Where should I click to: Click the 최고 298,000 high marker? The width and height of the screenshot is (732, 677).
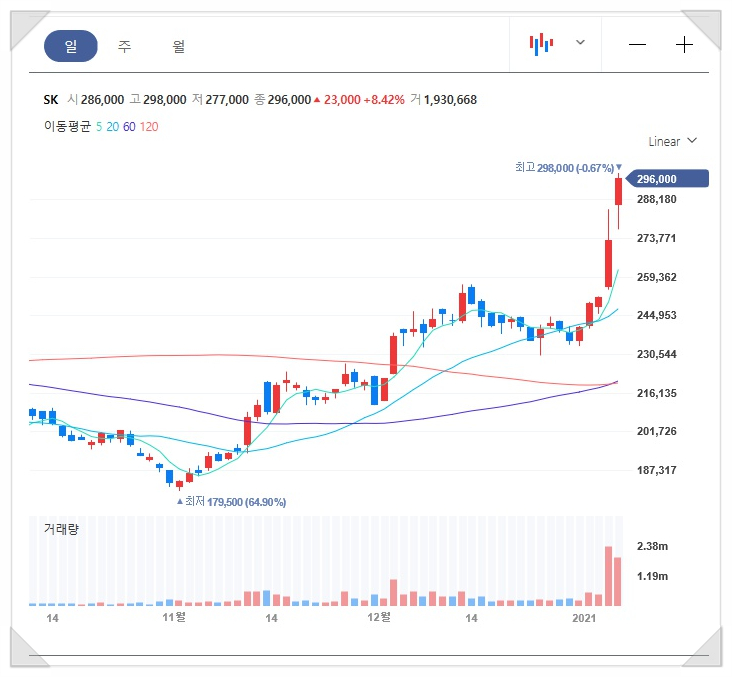[569, 168]
